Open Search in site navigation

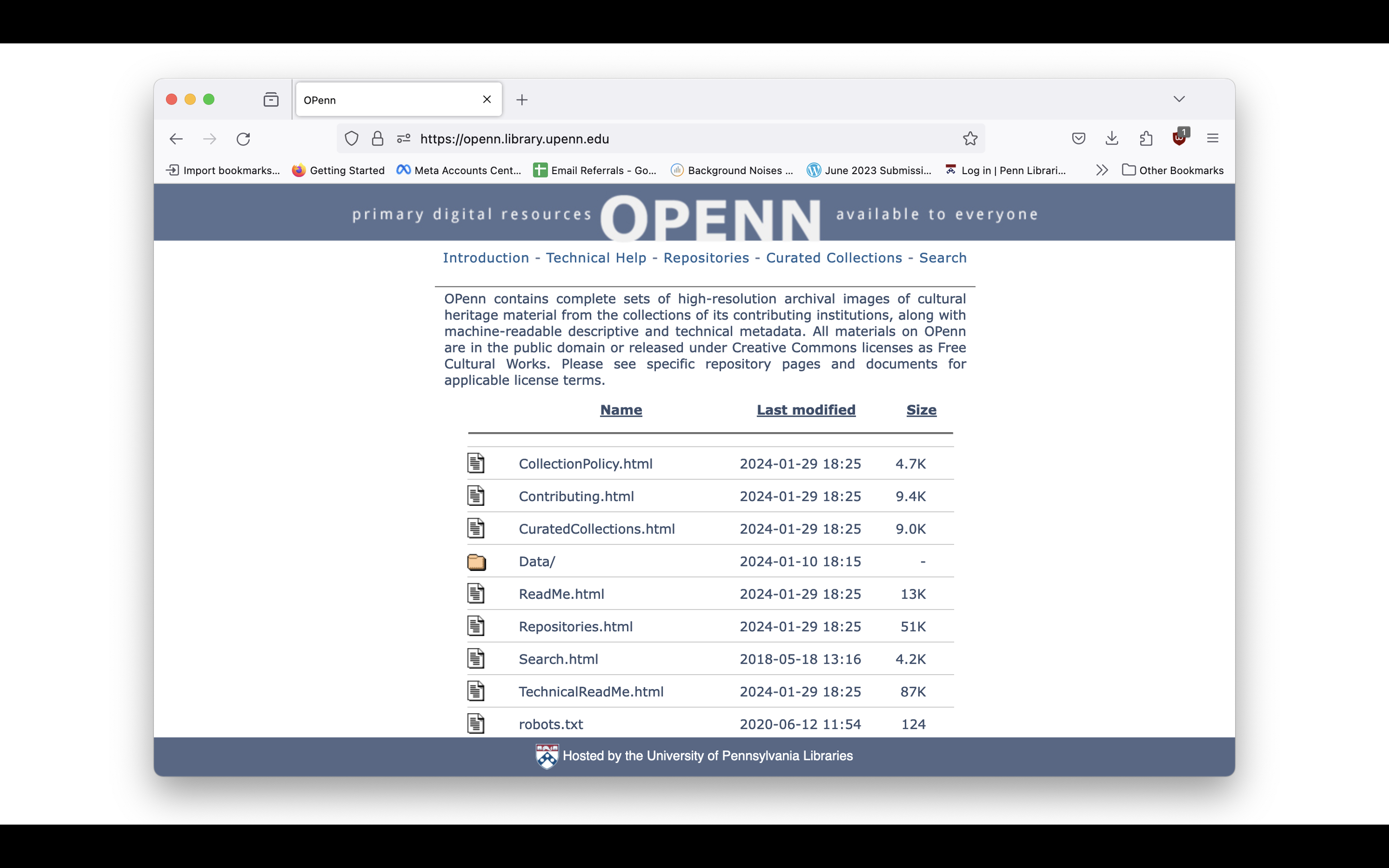point(942,258)
